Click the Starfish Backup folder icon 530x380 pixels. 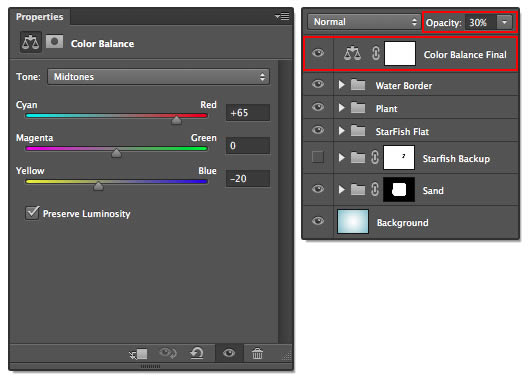point(358,157)
